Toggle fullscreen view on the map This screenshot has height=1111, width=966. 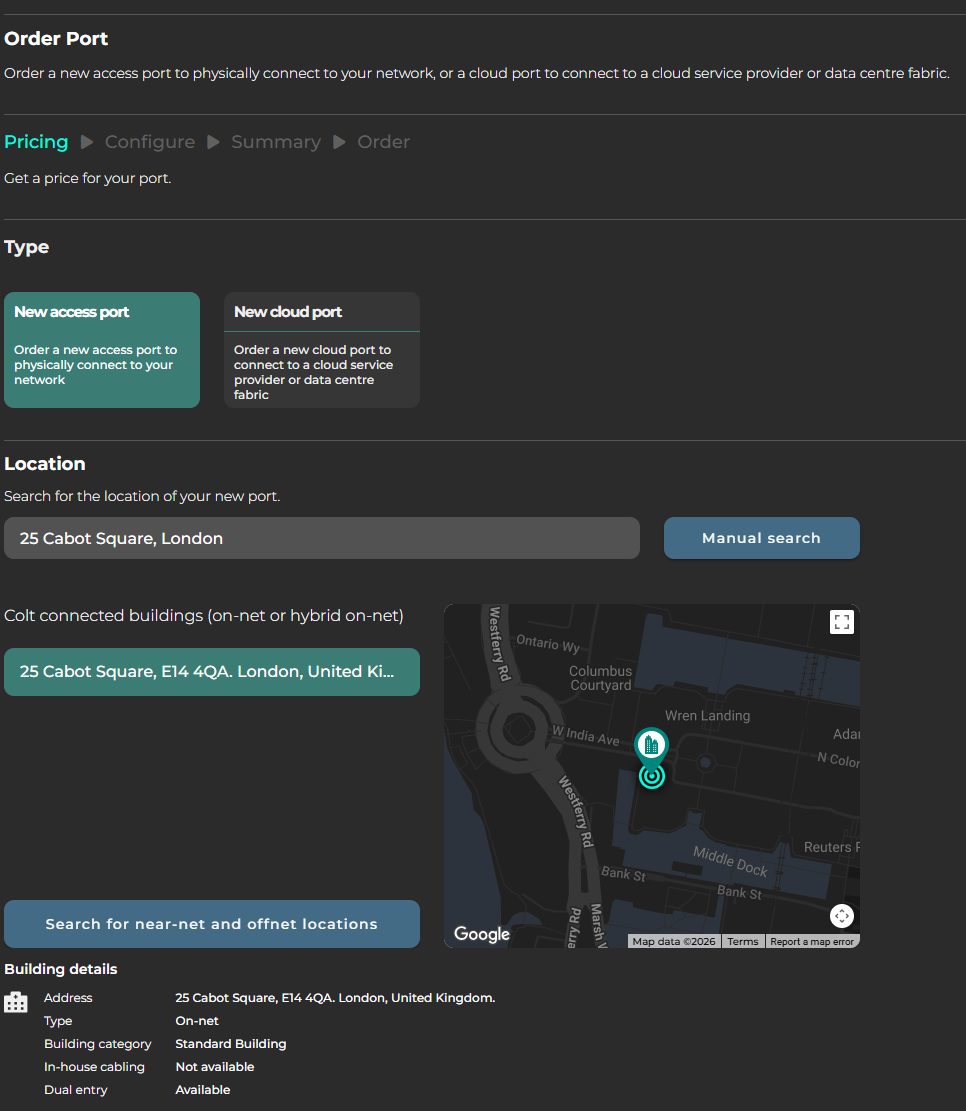click(842, 622)
